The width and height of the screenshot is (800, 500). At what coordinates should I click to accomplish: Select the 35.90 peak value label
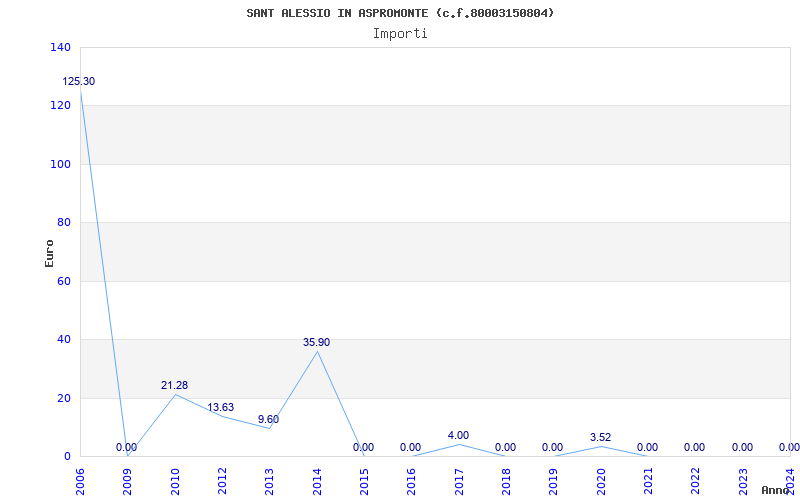coord(316,342)
